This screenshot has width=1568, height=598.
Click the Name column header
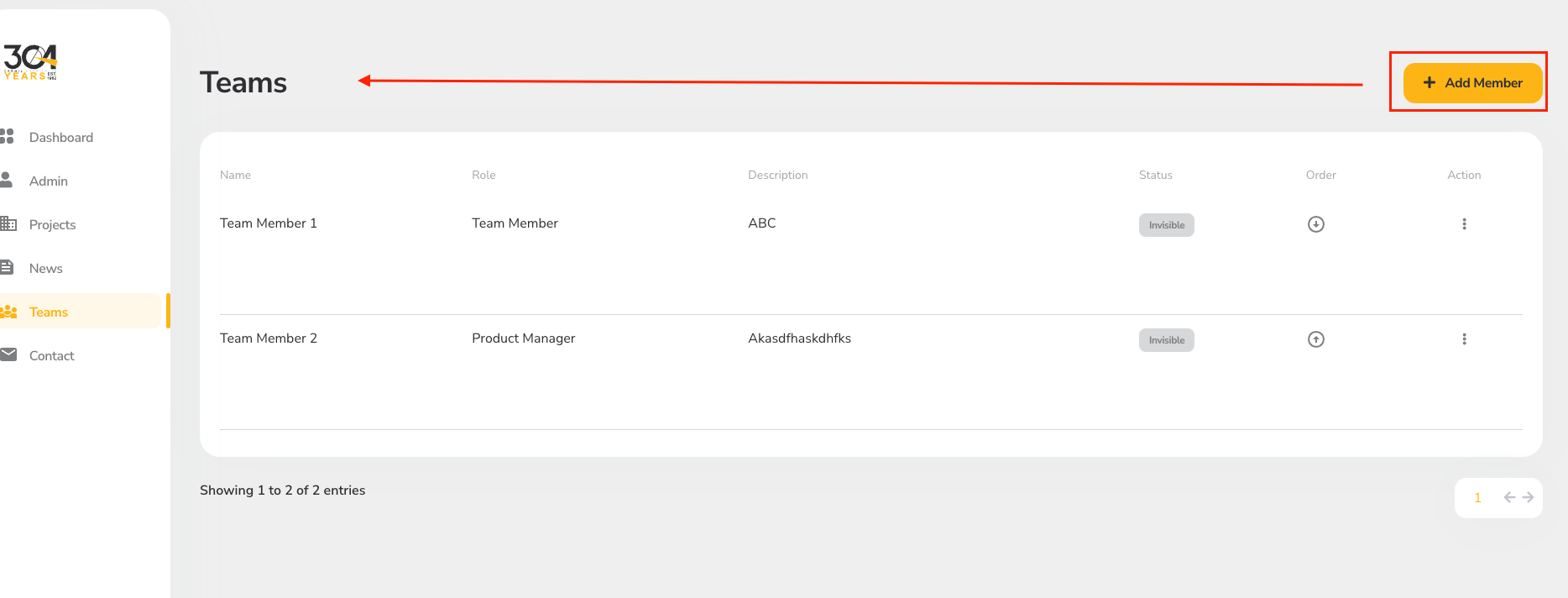(x=235, y=175)
